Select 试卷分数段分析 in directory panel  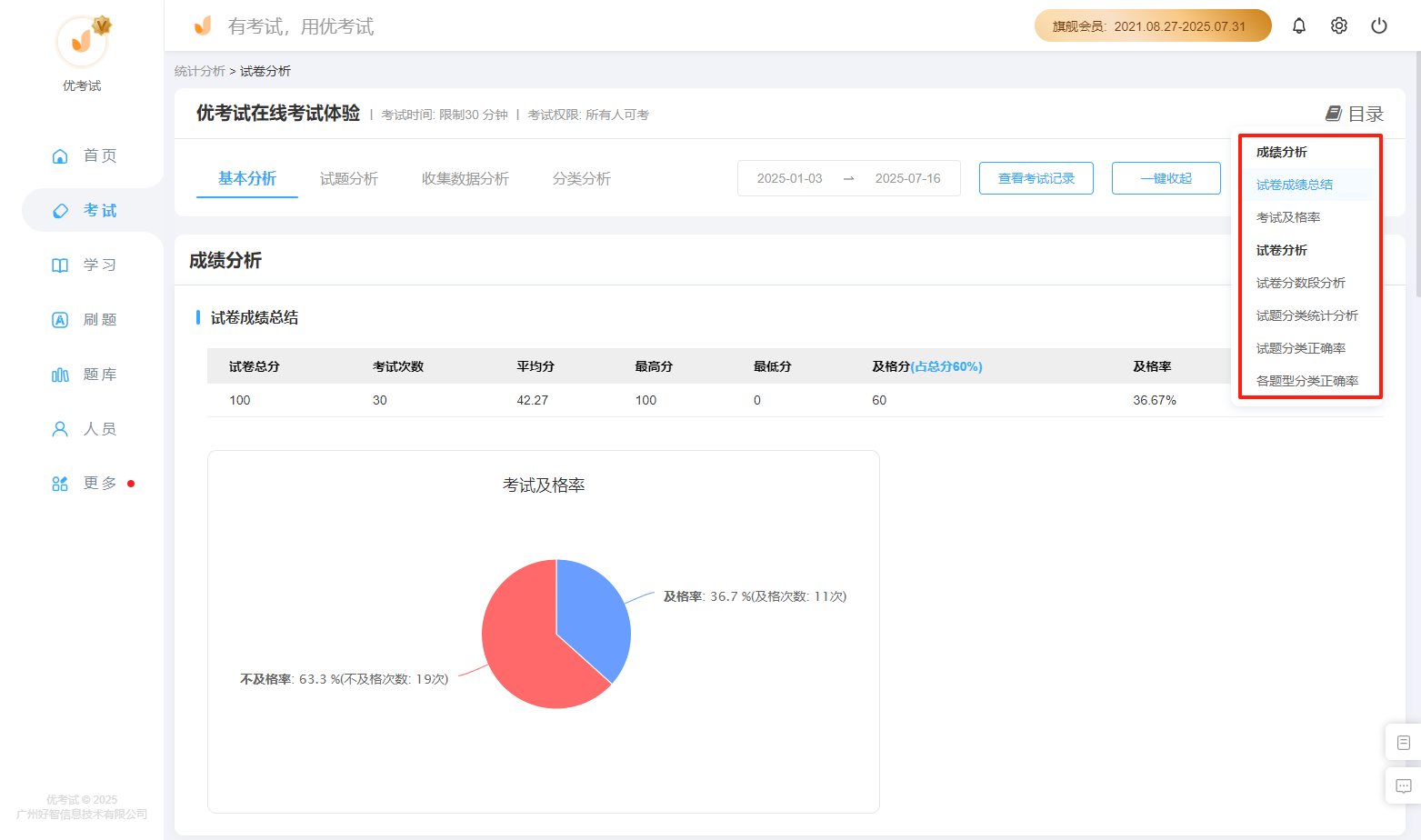pyautogui.click(x=1301, y=283)
